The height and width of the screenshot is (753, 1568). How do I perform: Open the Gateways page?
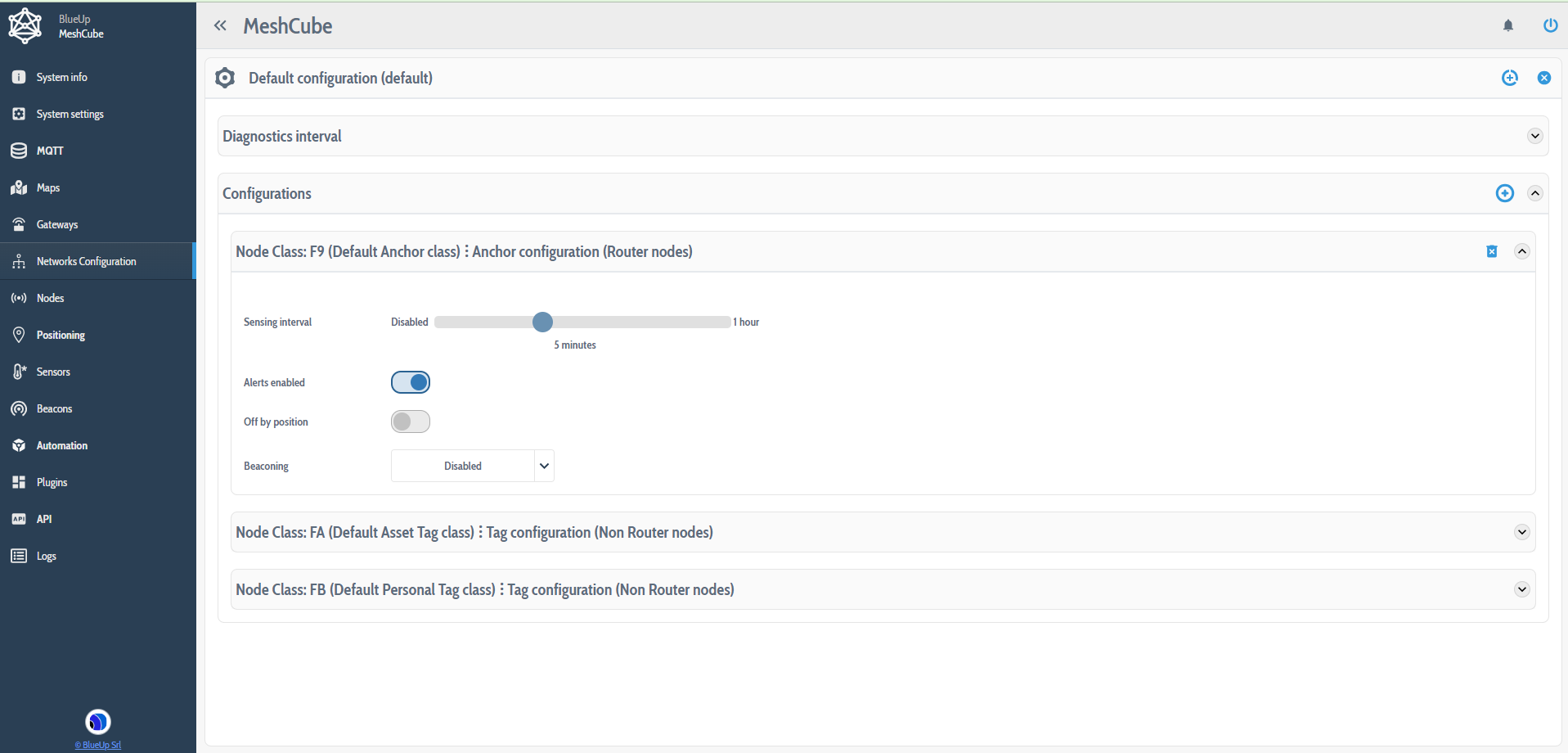pyautogui.click(x=57, y=224)
